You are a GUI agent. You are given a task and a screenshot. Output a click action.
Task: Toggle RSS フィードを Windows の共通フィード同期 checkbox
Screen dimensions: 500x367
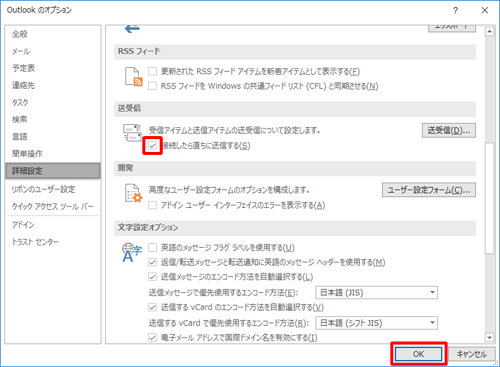(152, 86)
